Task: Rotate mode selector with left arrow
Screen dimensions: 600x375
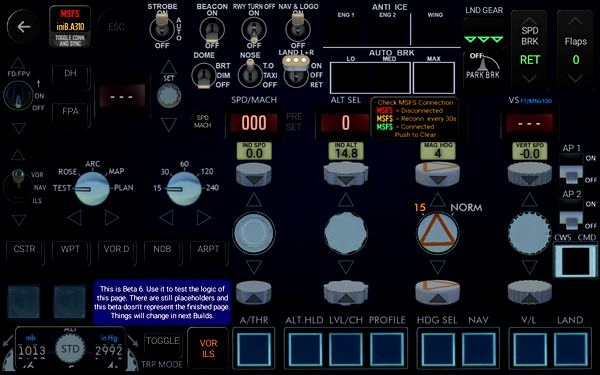Action: point(74,218)
